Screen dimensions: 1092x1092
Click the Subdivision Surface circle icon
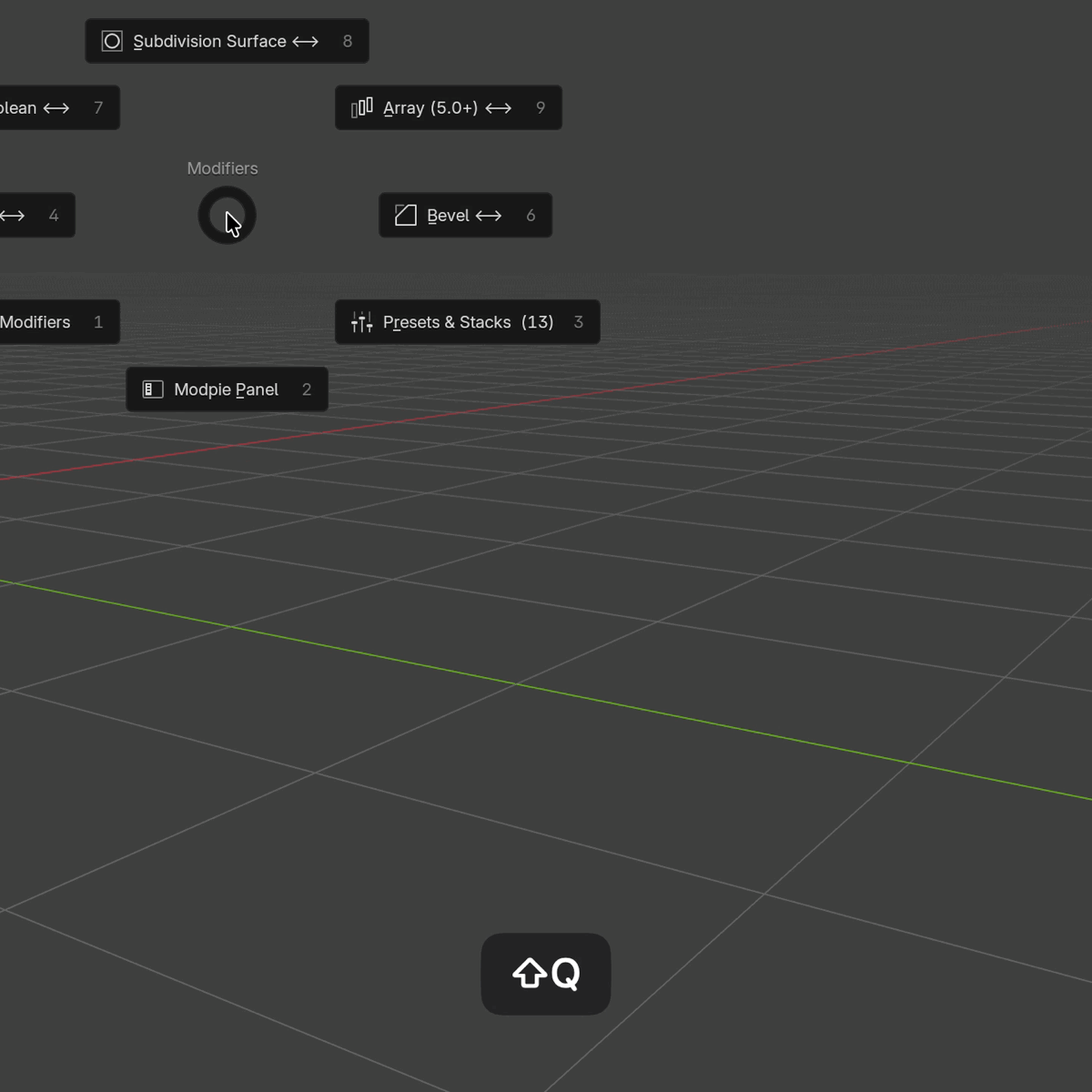pos(112,41)
